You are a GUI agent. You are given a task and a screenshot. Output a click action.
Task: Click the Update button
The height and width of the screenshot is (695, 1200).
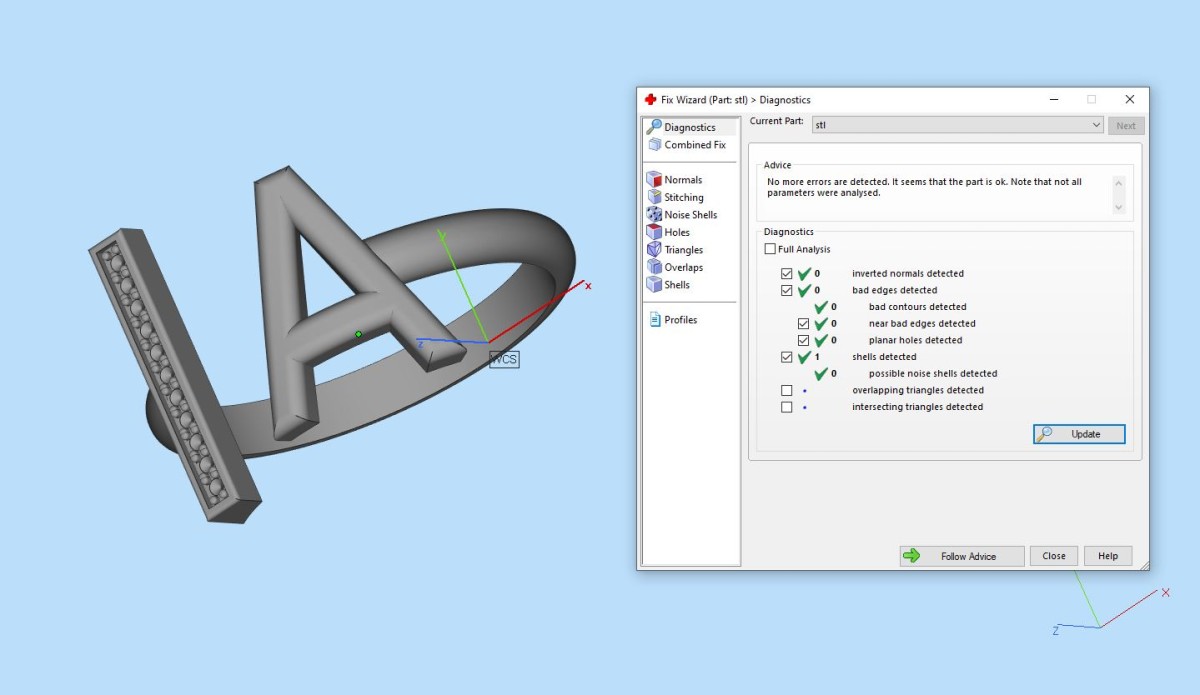coord(1079,434)
